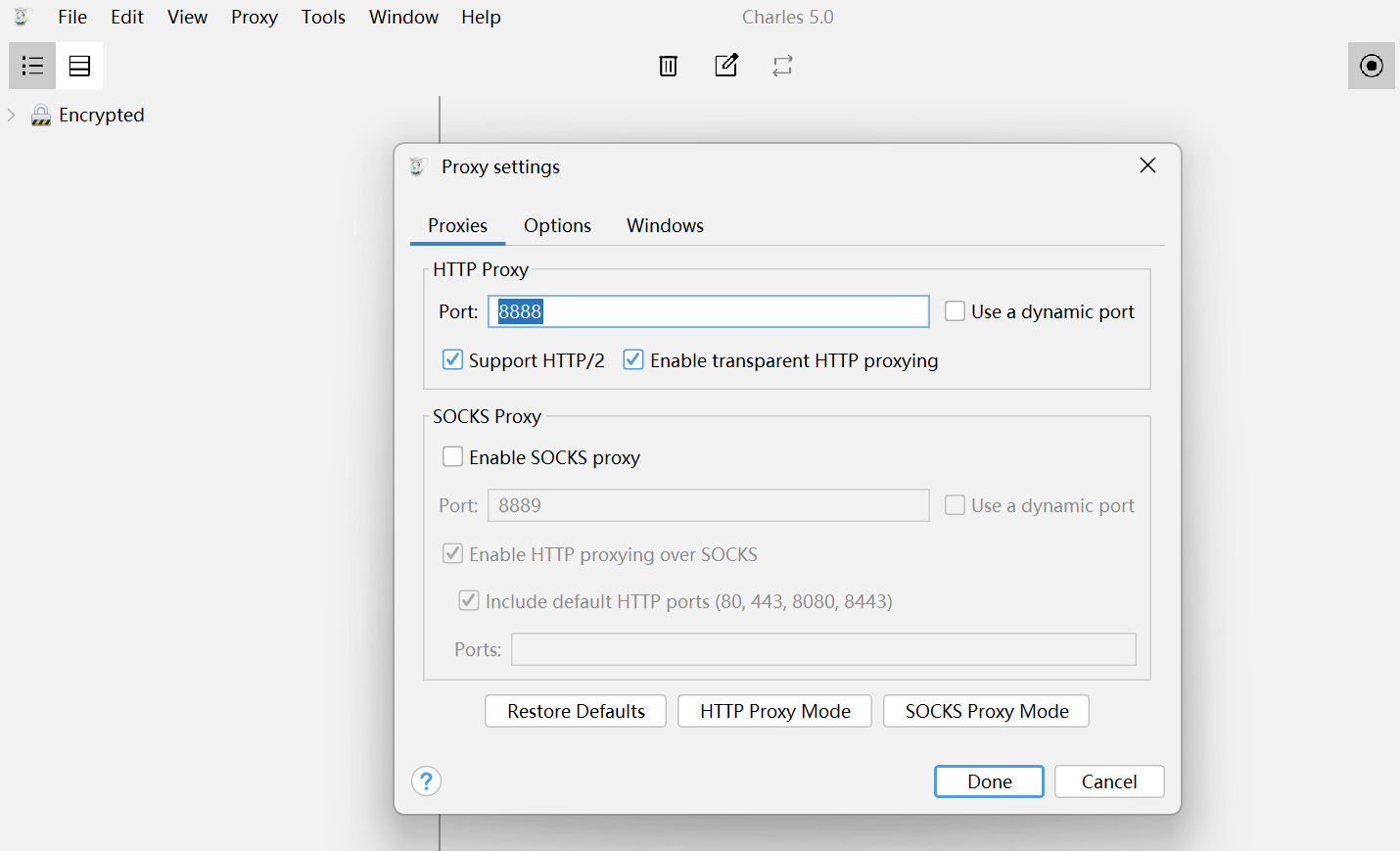Open the compose request pencil icon
1400x851 pixels.
click(726, 66)
